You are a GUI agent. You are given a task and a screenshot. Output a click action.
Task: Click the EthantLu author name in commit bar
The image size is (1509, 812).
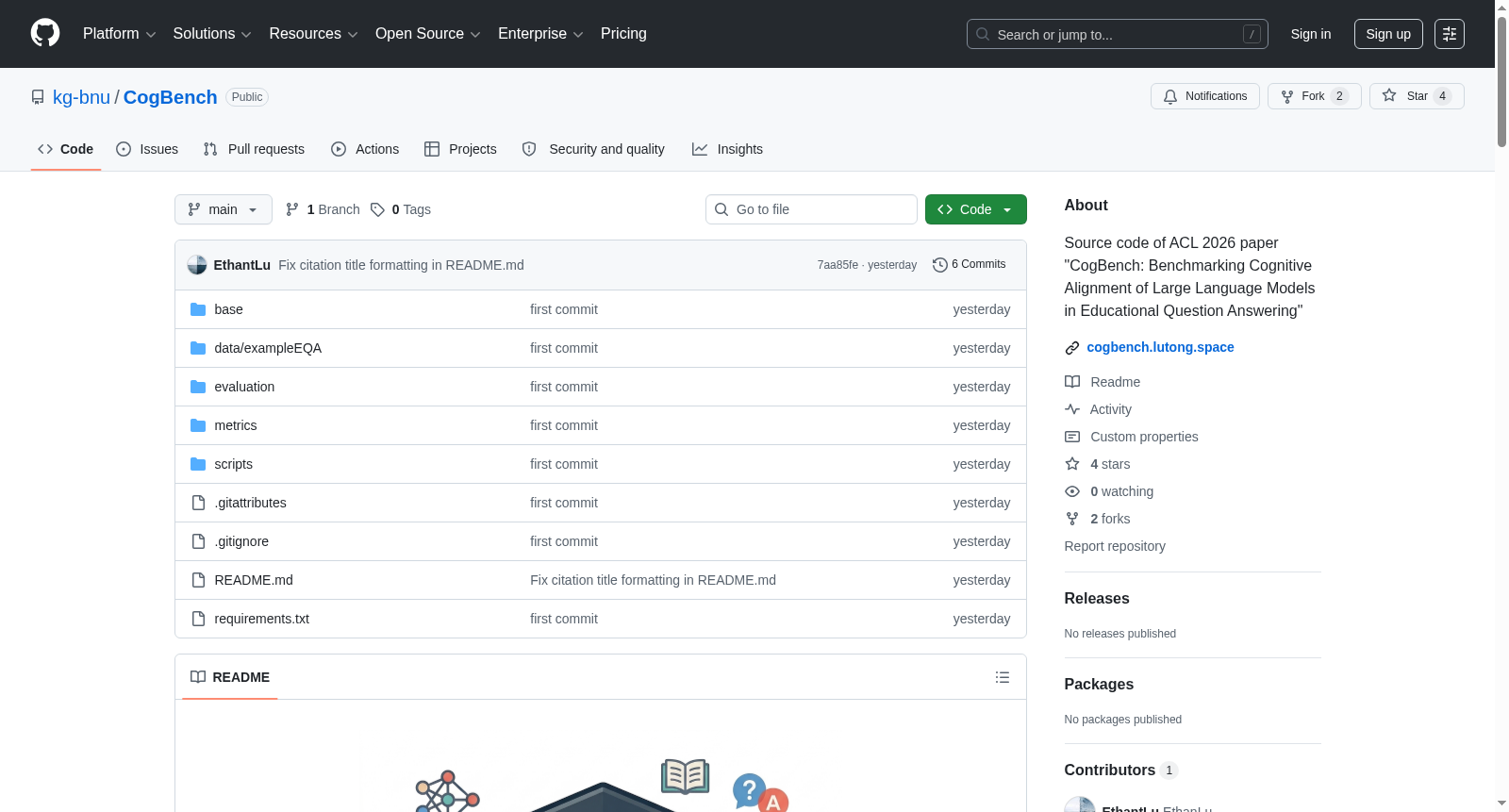pos(242,265)
